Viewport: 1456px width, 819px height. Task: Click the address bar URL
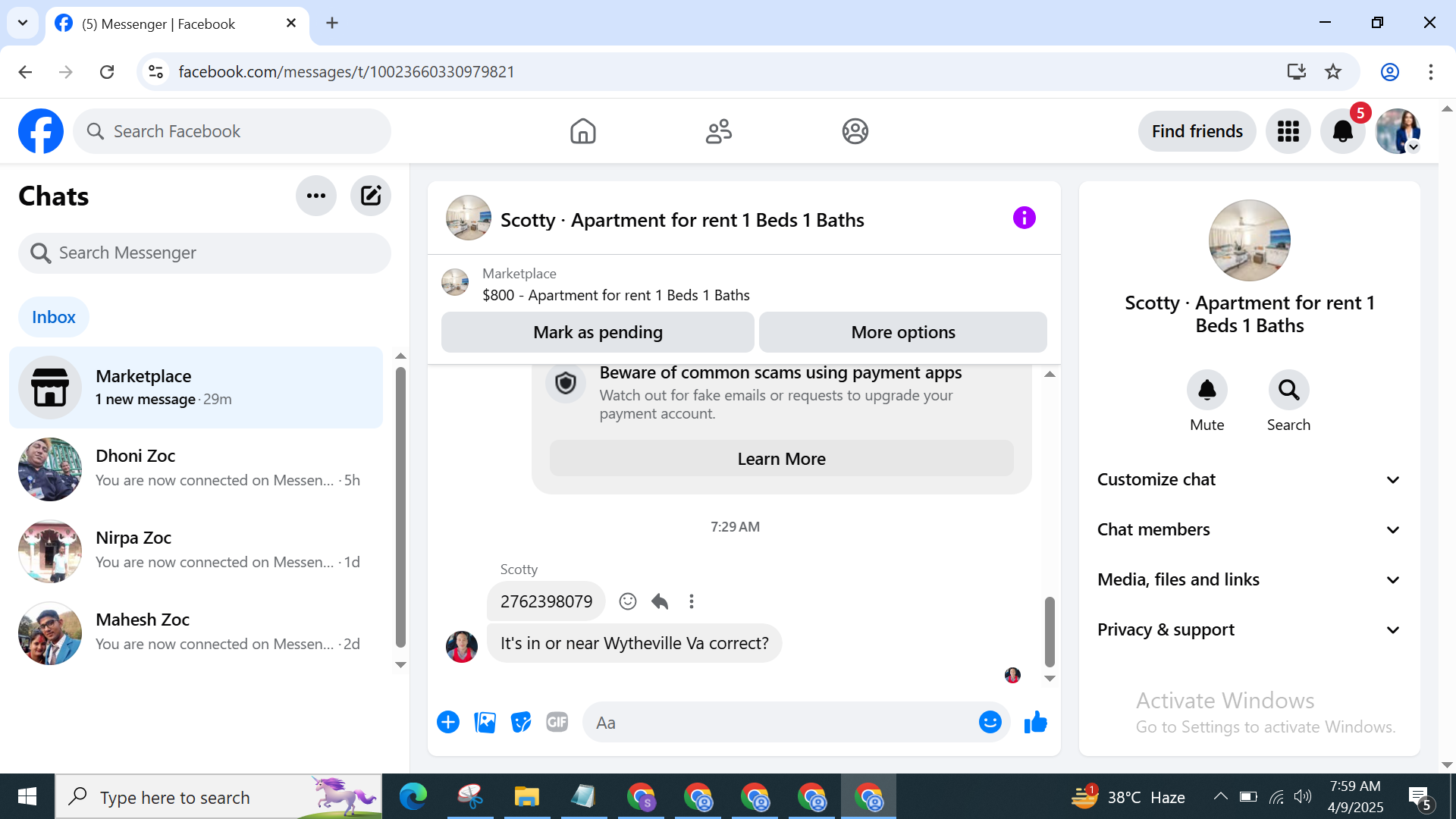pyautogui.click(x=347, y=72)
